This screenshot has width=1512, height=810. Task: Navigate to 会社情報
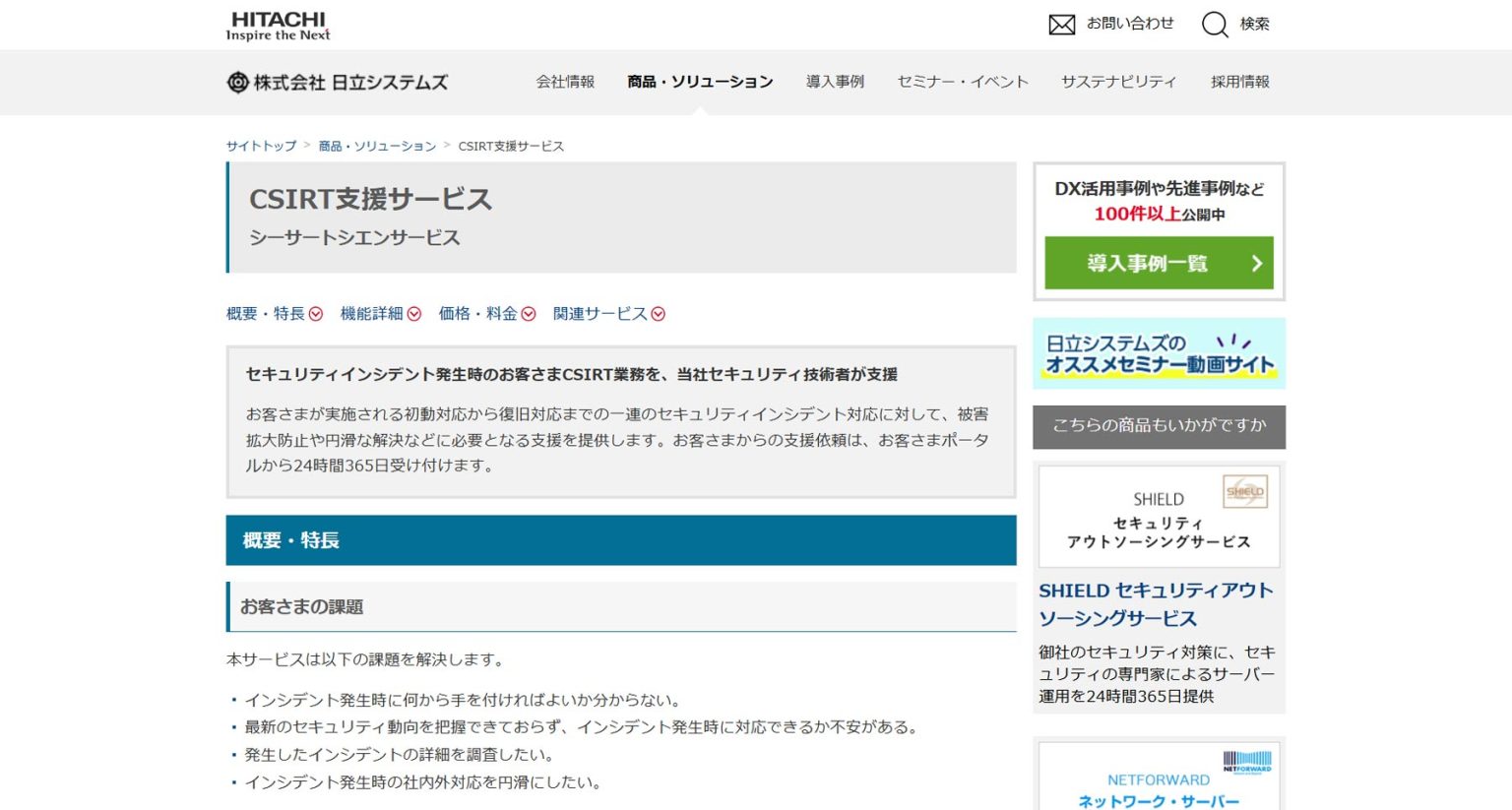(x=566, y=82)
